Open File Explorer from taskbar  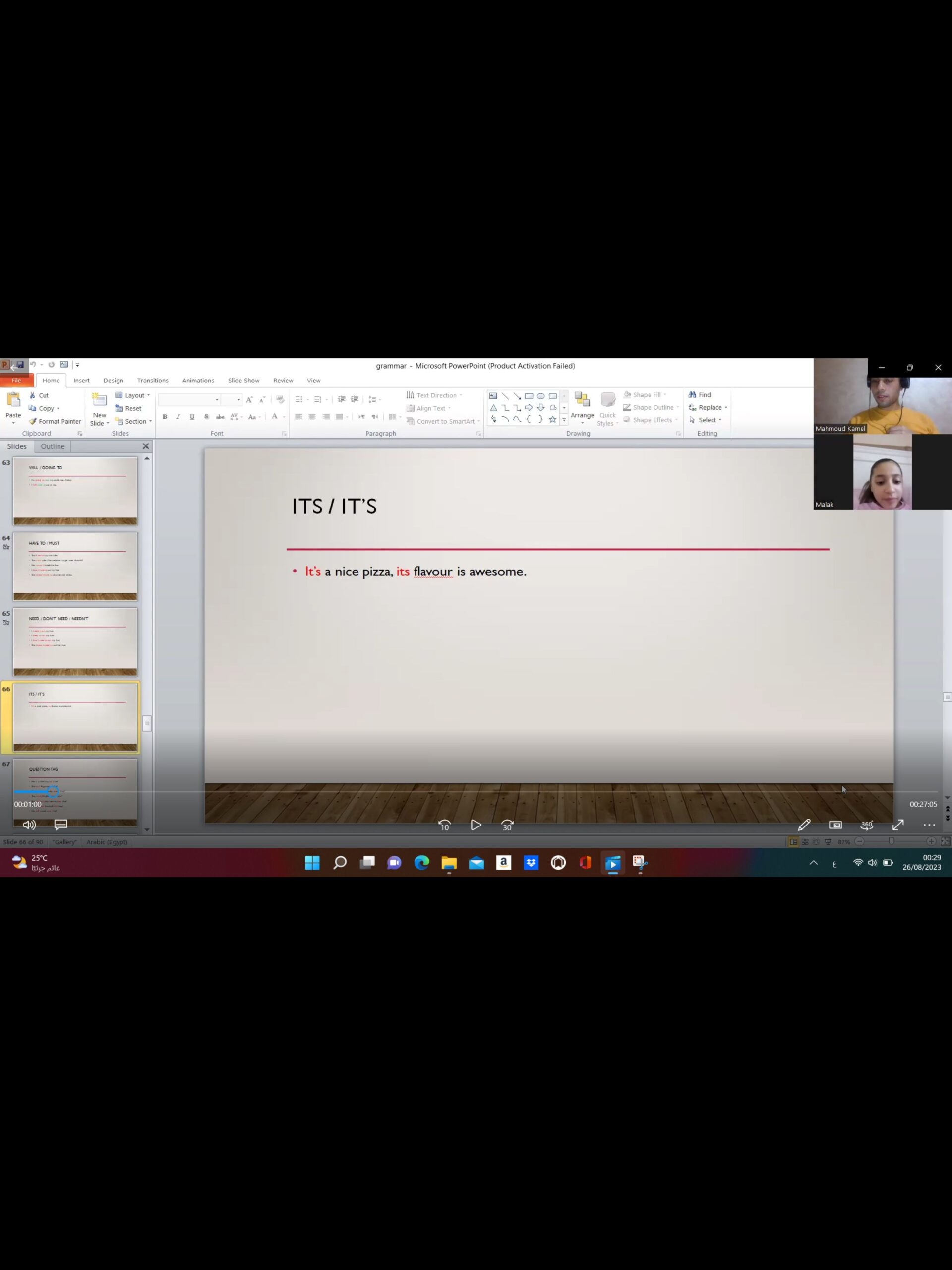[x=449, y=862]
